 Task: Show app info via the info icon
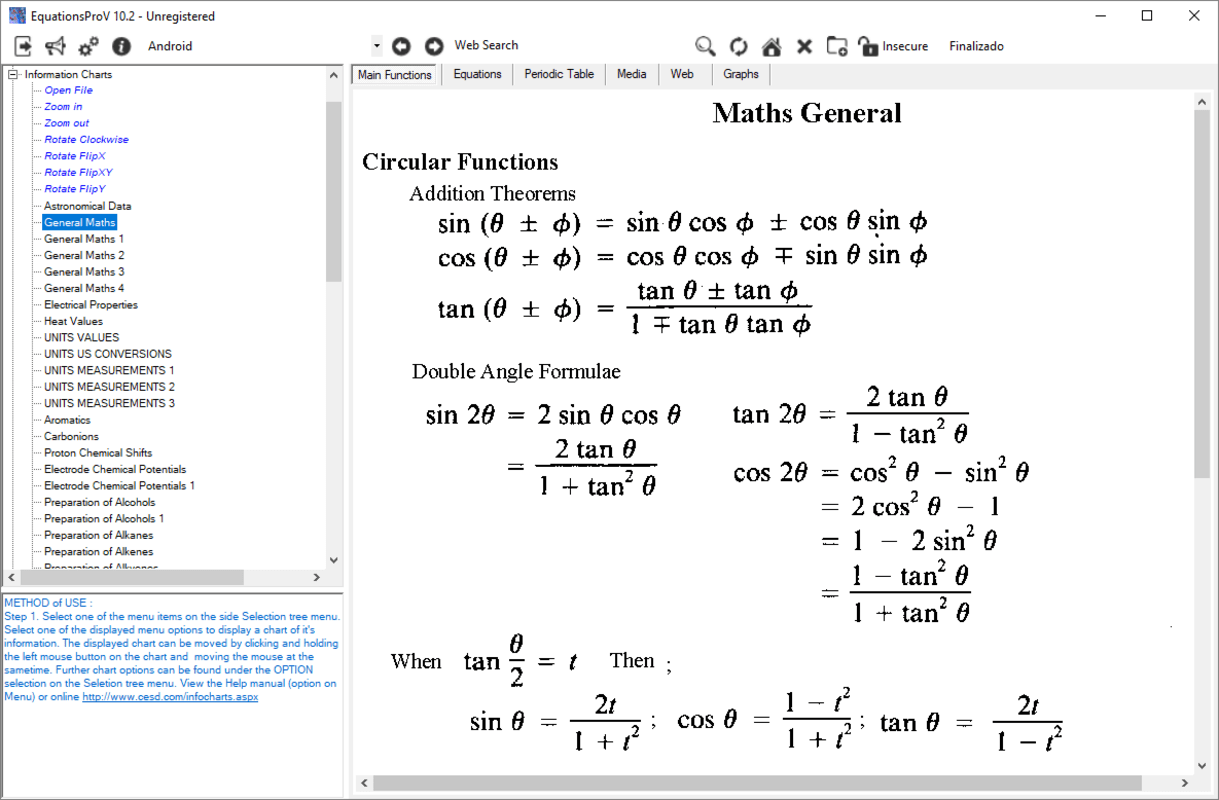click(120, 46)
